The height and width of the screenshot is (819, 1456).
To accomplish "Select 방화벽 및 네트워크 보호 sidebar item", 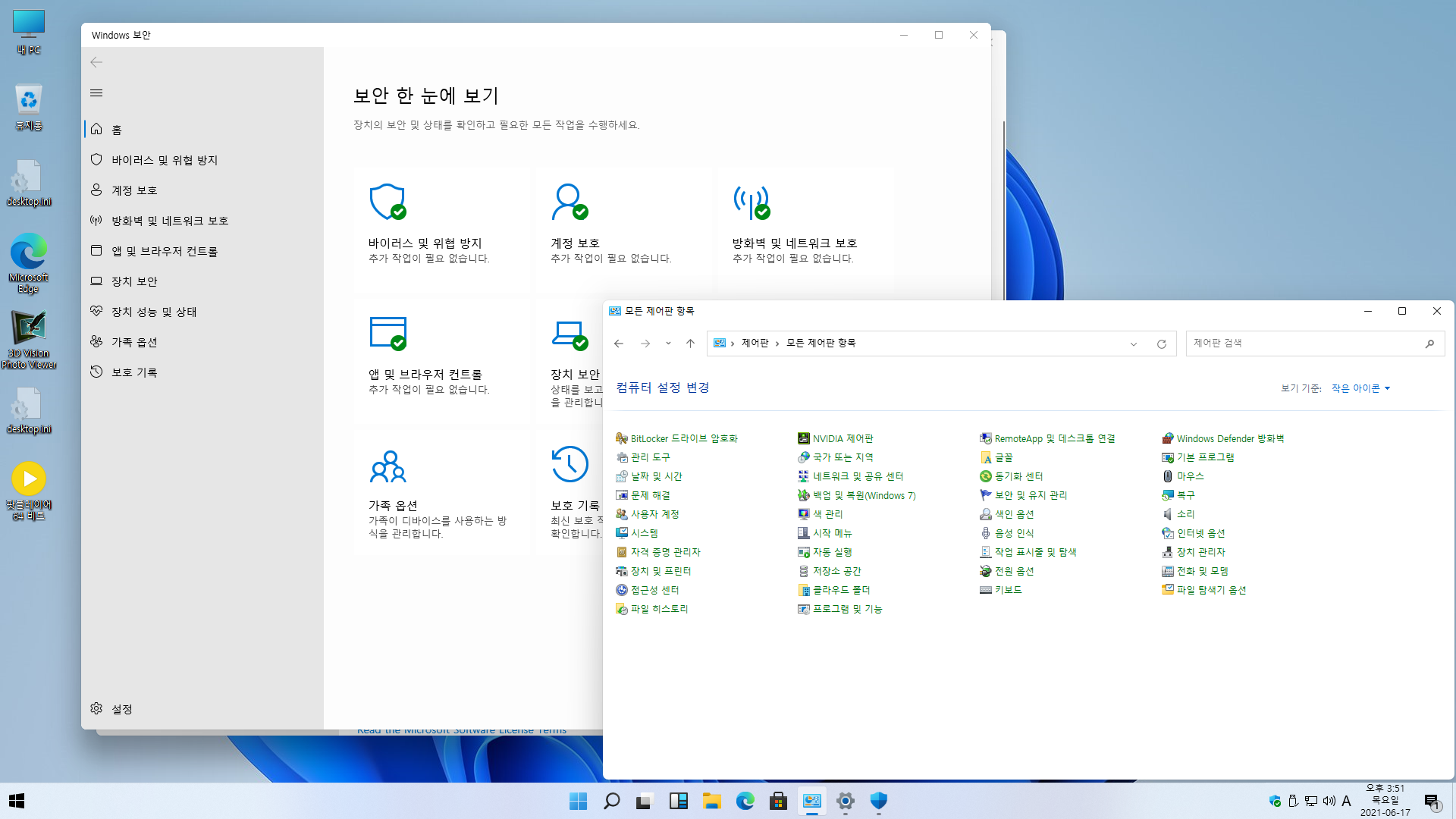I will click(202, 221).
